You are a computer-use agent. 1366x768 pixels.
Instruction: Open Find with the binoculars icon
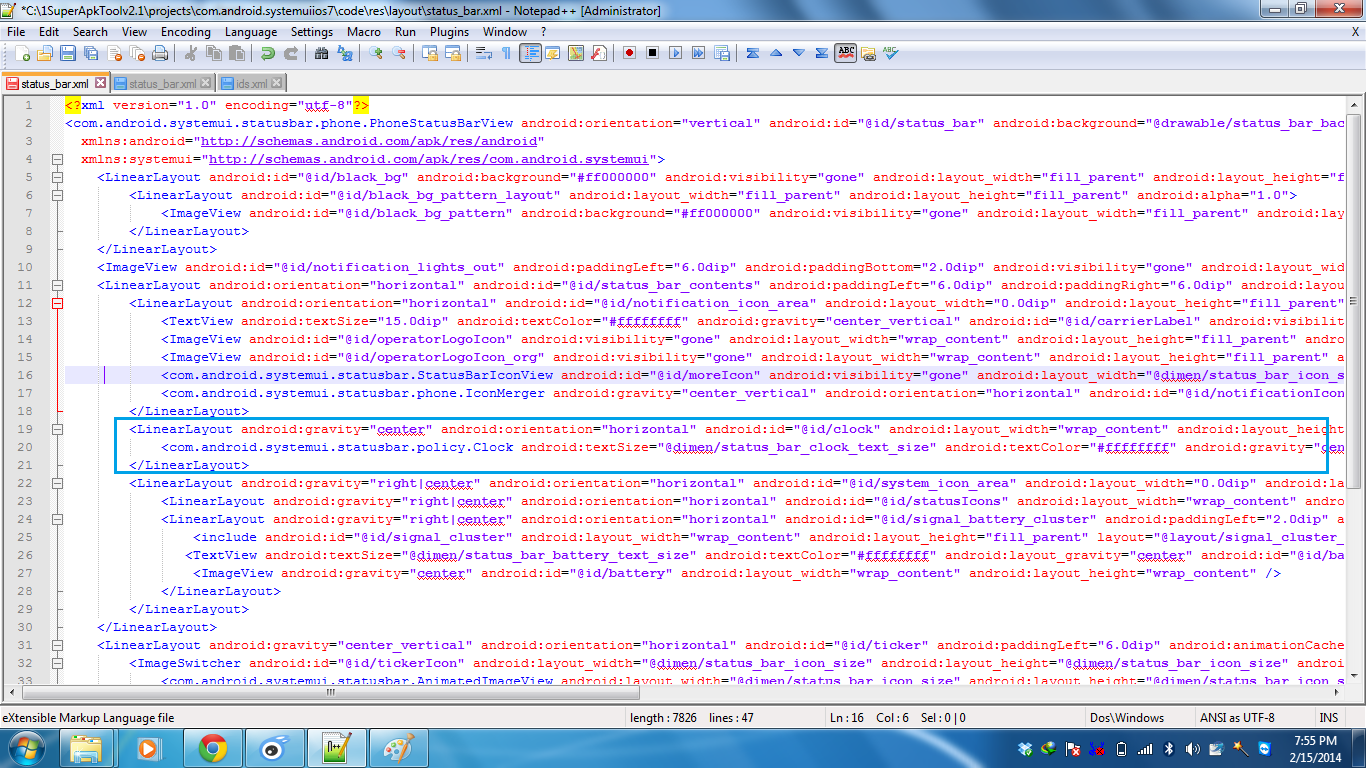tap(321, 53)
